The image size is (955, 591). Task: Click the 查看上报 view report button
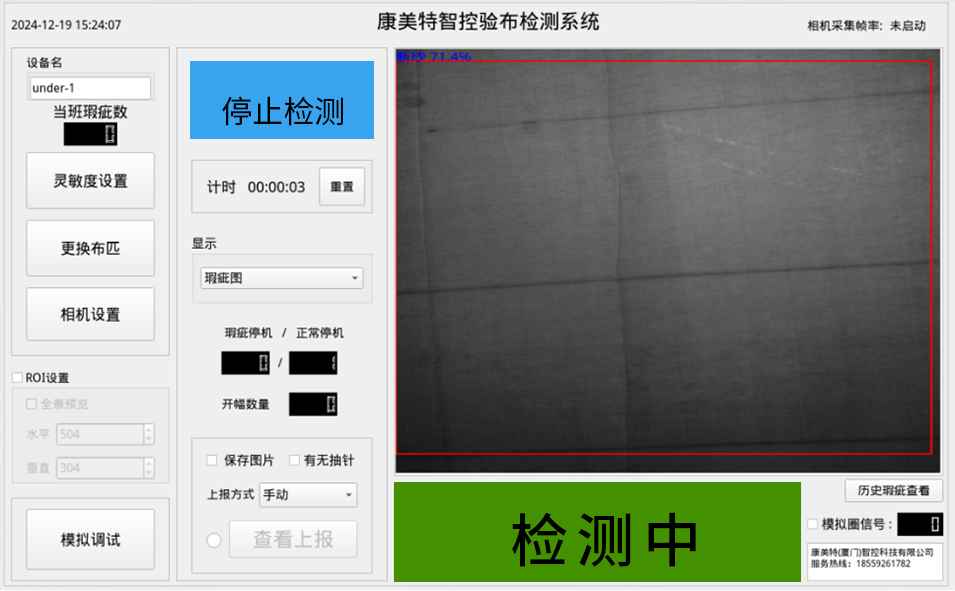(x=293, y=539)
